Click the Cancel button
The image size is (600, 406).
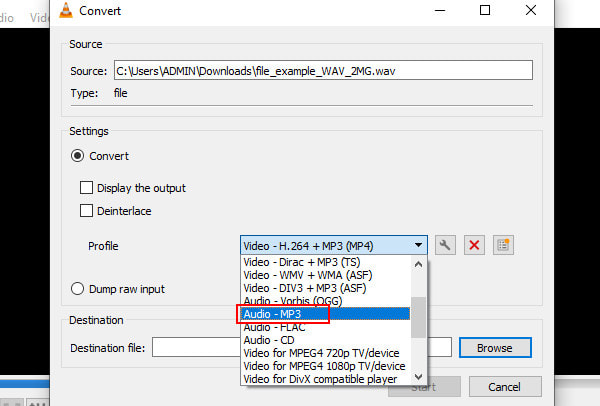click(505, 387)
